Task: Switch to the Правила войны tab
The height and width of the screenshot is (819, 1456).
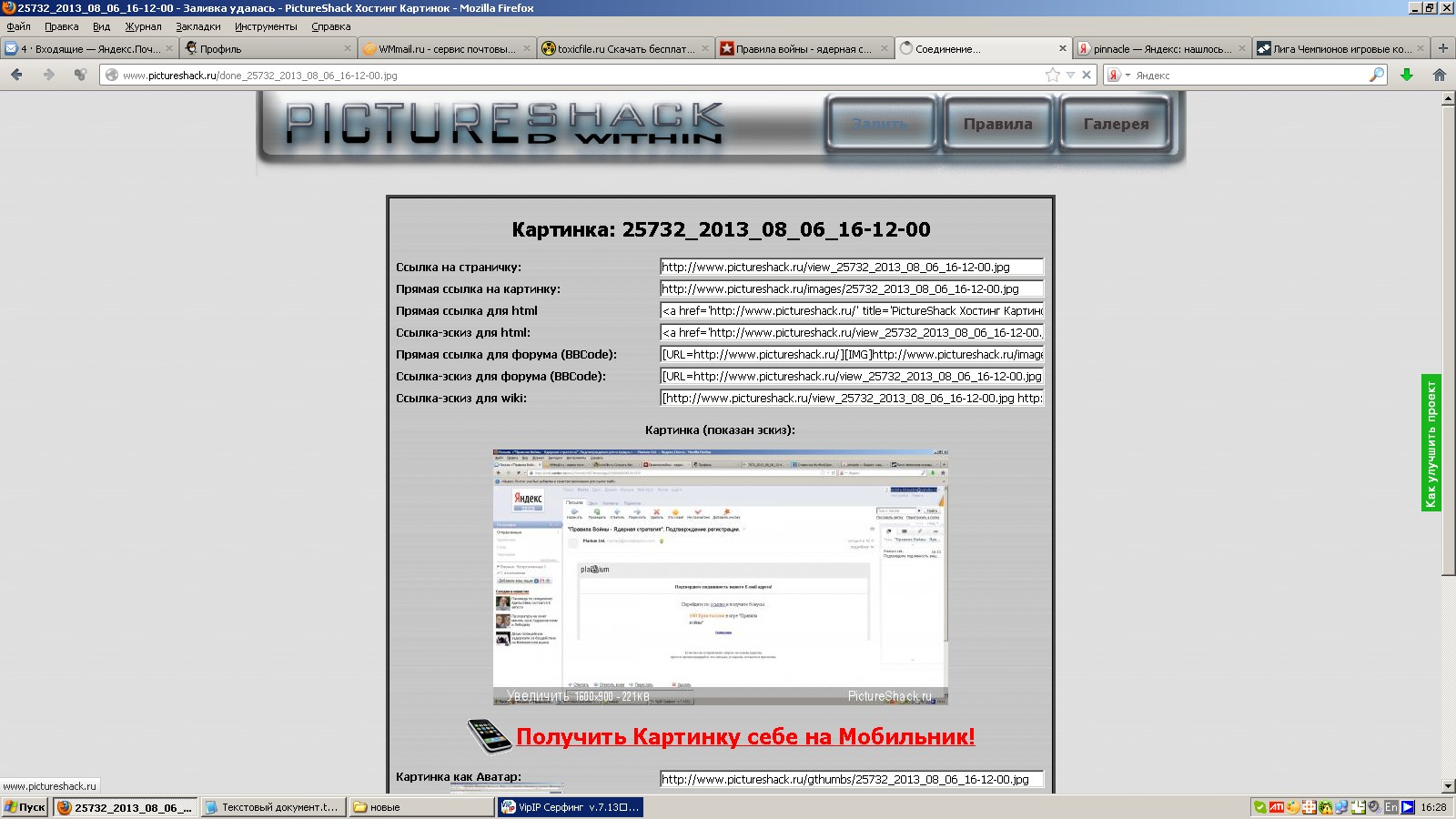Action: pos(804,48)
